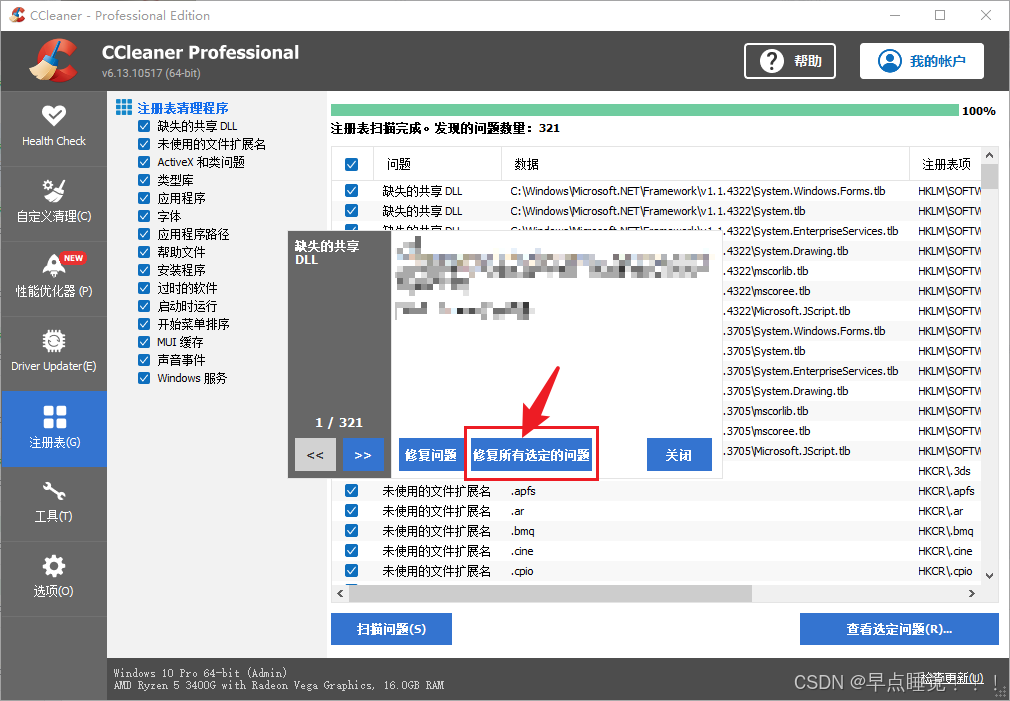The width and height of the screenshot is (1010, 701).
Task: Open 我的帐户 my account
Action: [x=922, y=61]
